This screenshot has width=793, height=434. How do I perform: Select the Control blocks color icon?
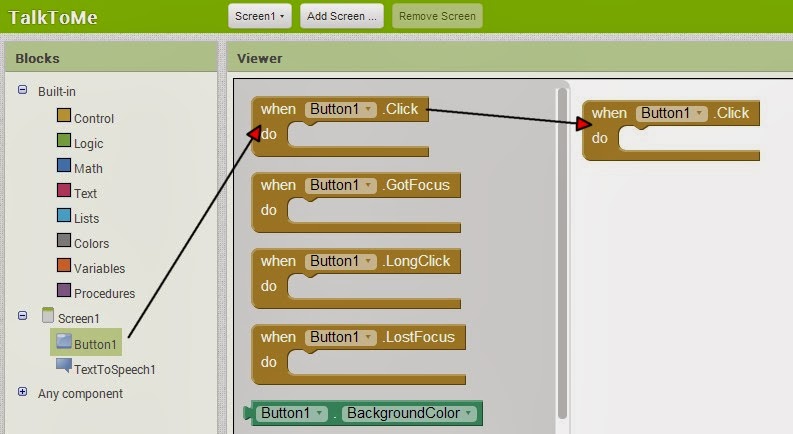64,115
